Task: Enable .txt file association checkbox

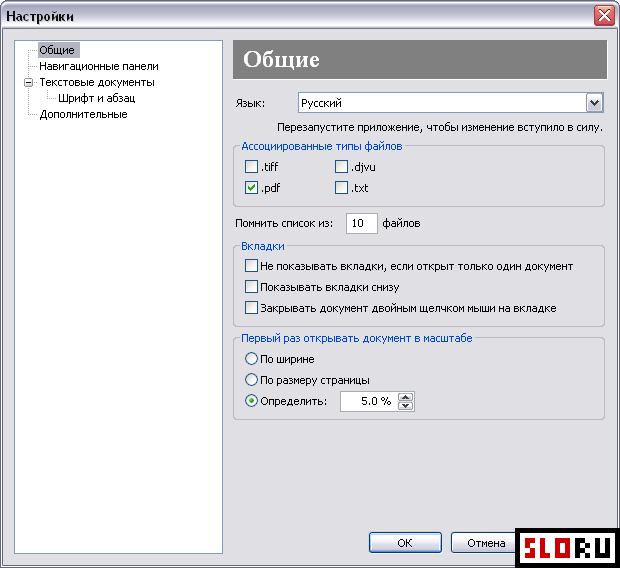Action: 341,187
